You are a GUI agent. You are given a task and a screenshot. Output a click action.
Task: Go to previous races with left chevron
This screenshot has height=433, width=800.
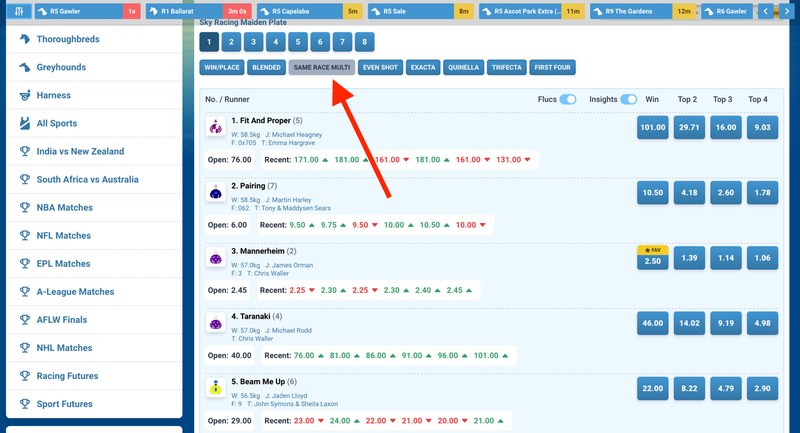[x=765, y=11]
